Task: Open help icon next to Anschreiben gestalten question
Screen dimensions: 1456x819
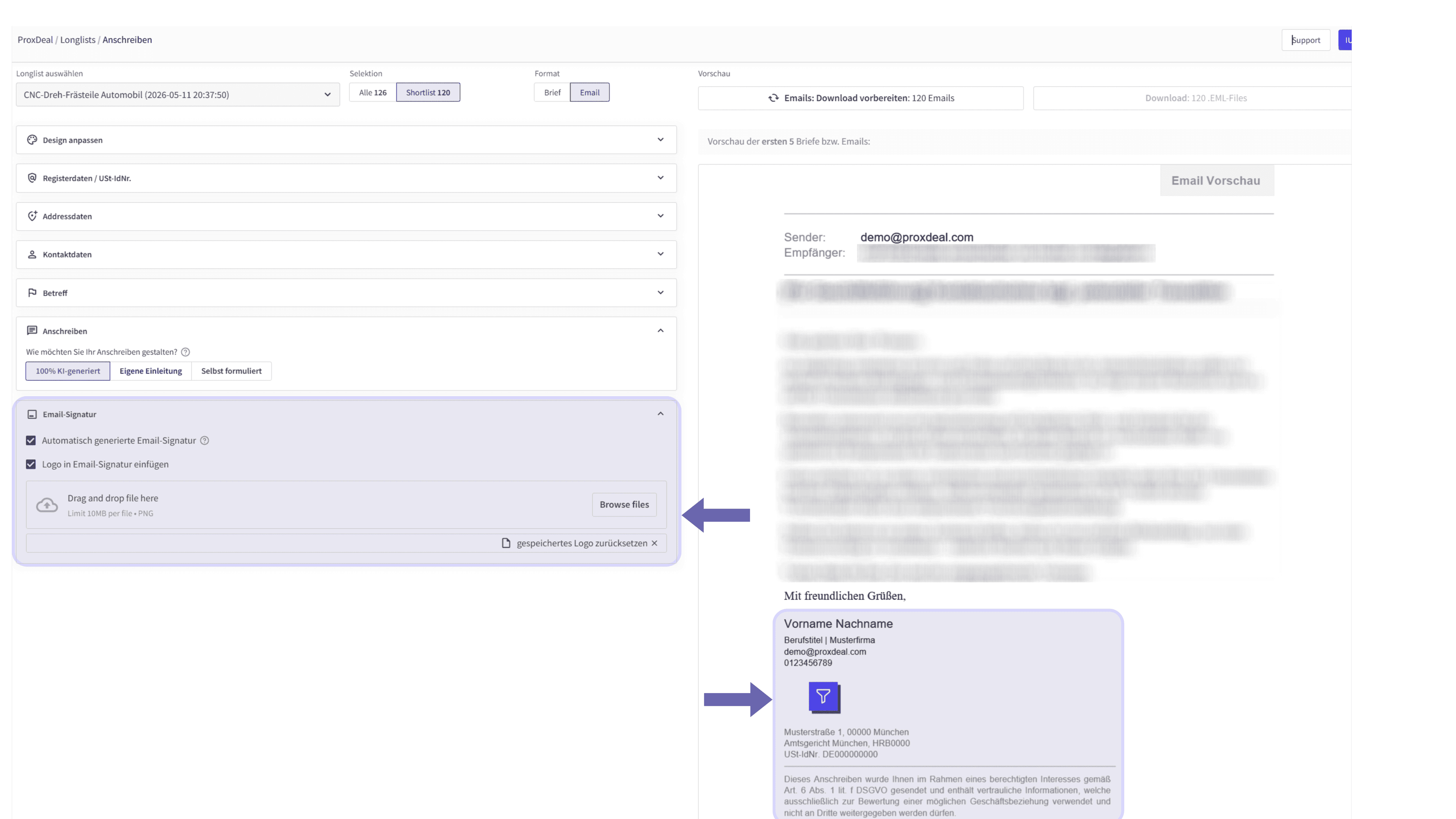Action: click(x=185, y=352)
